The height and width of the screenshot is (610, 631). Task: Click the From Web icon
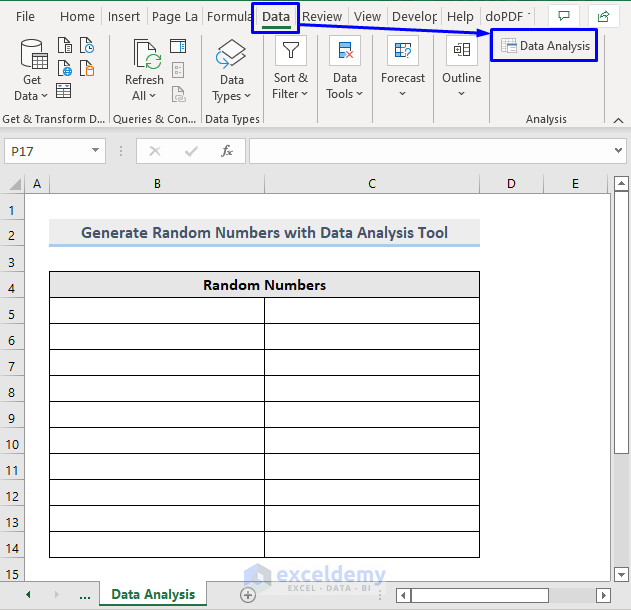pyautogui.click(x=65, y=68)
